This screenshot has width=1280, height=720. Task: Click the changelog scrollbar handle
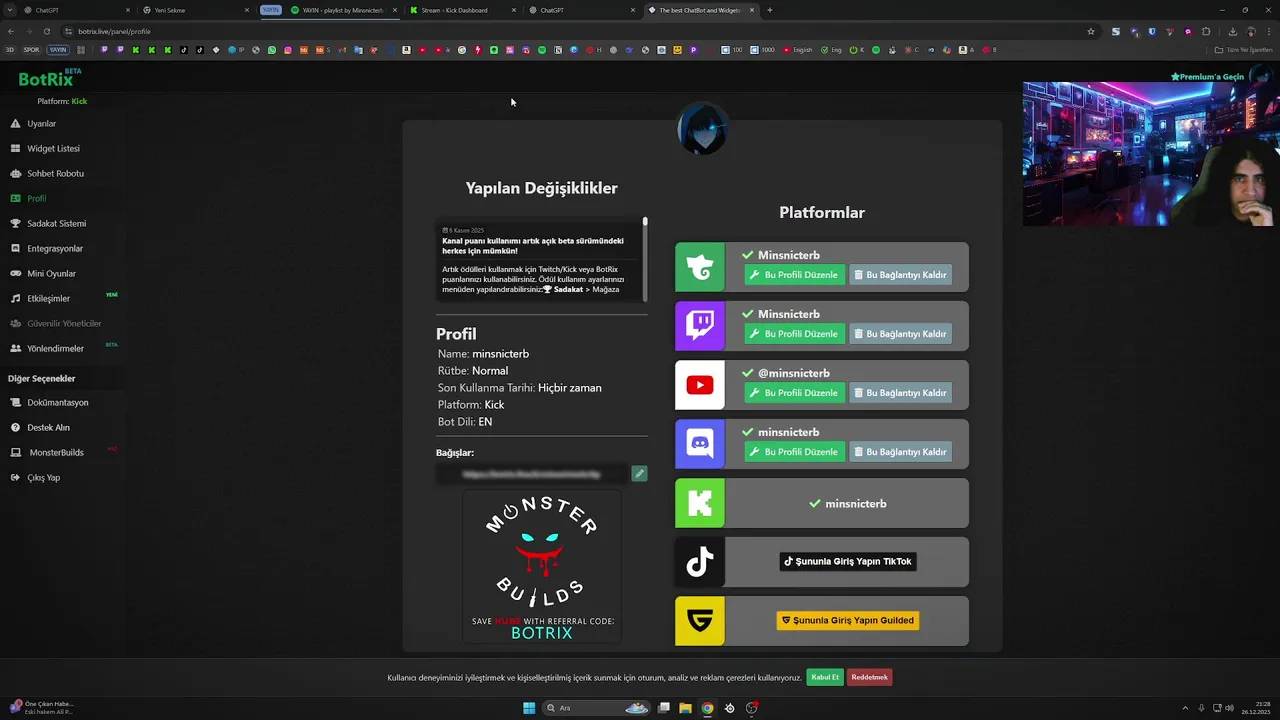click(645, 222)
